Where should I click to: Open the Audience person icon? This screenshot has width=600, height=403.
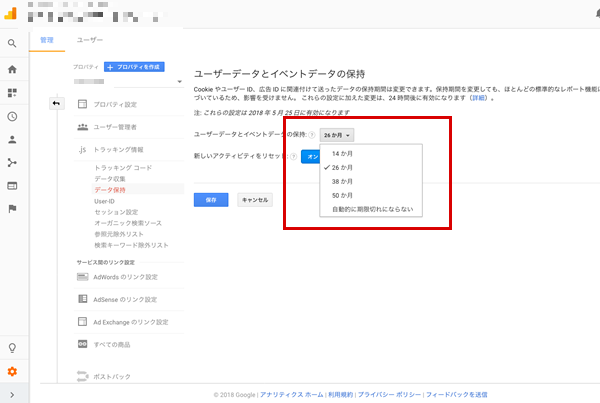(x=12, y=140)
